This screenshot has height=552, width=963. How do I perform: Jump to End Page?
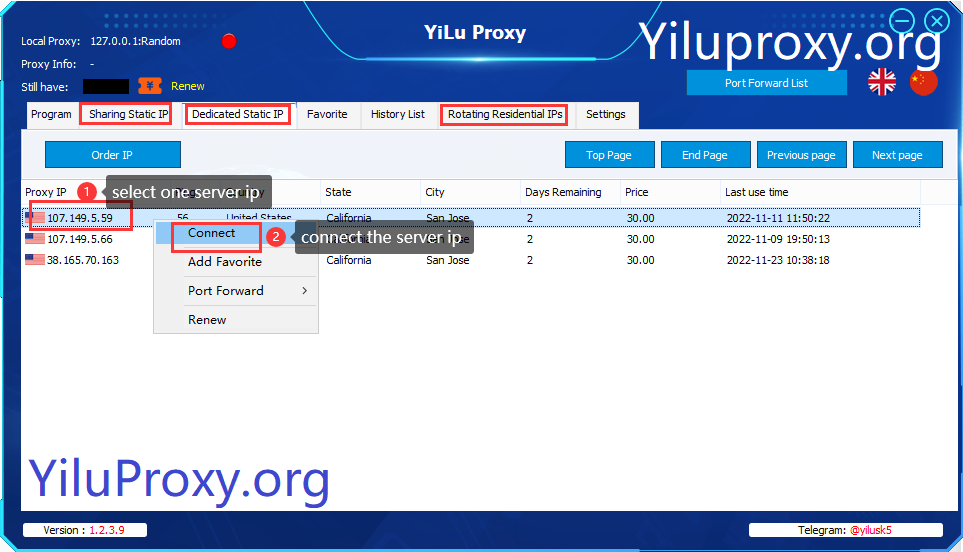tap(705, 155)
